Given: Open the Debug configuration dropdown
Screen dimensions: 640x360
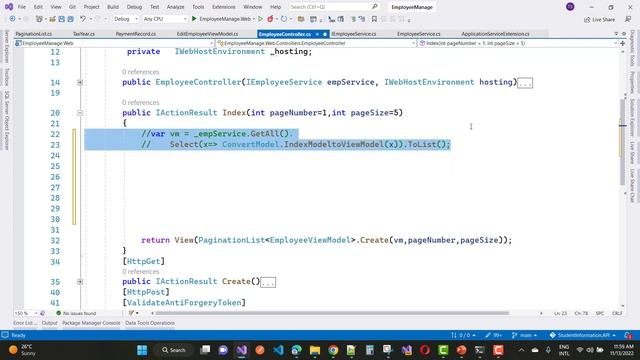Looking at the screenshot, I should (125, 19).
